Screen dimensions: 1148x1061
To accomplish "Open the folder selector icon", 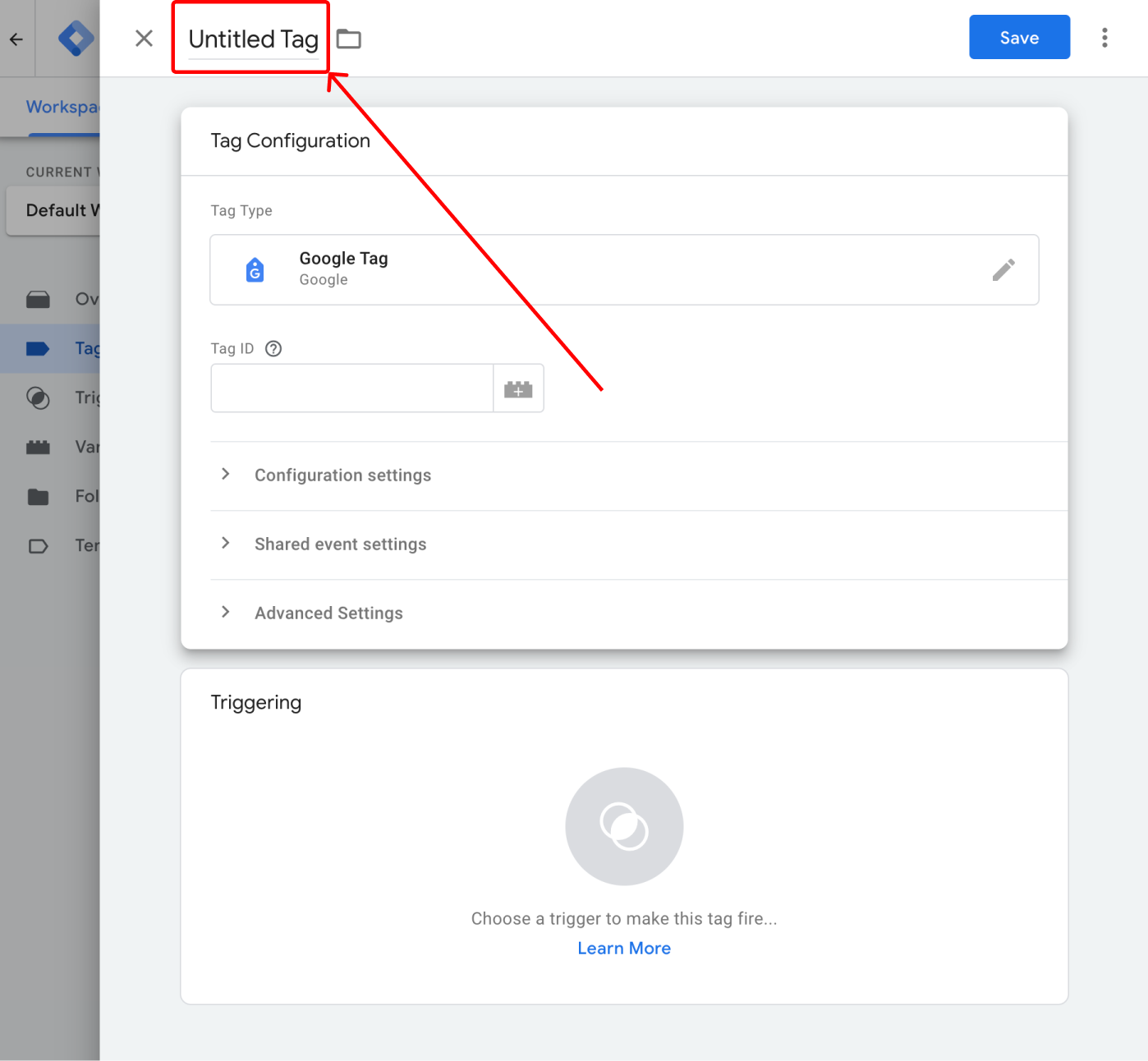I will pos(349,39).
